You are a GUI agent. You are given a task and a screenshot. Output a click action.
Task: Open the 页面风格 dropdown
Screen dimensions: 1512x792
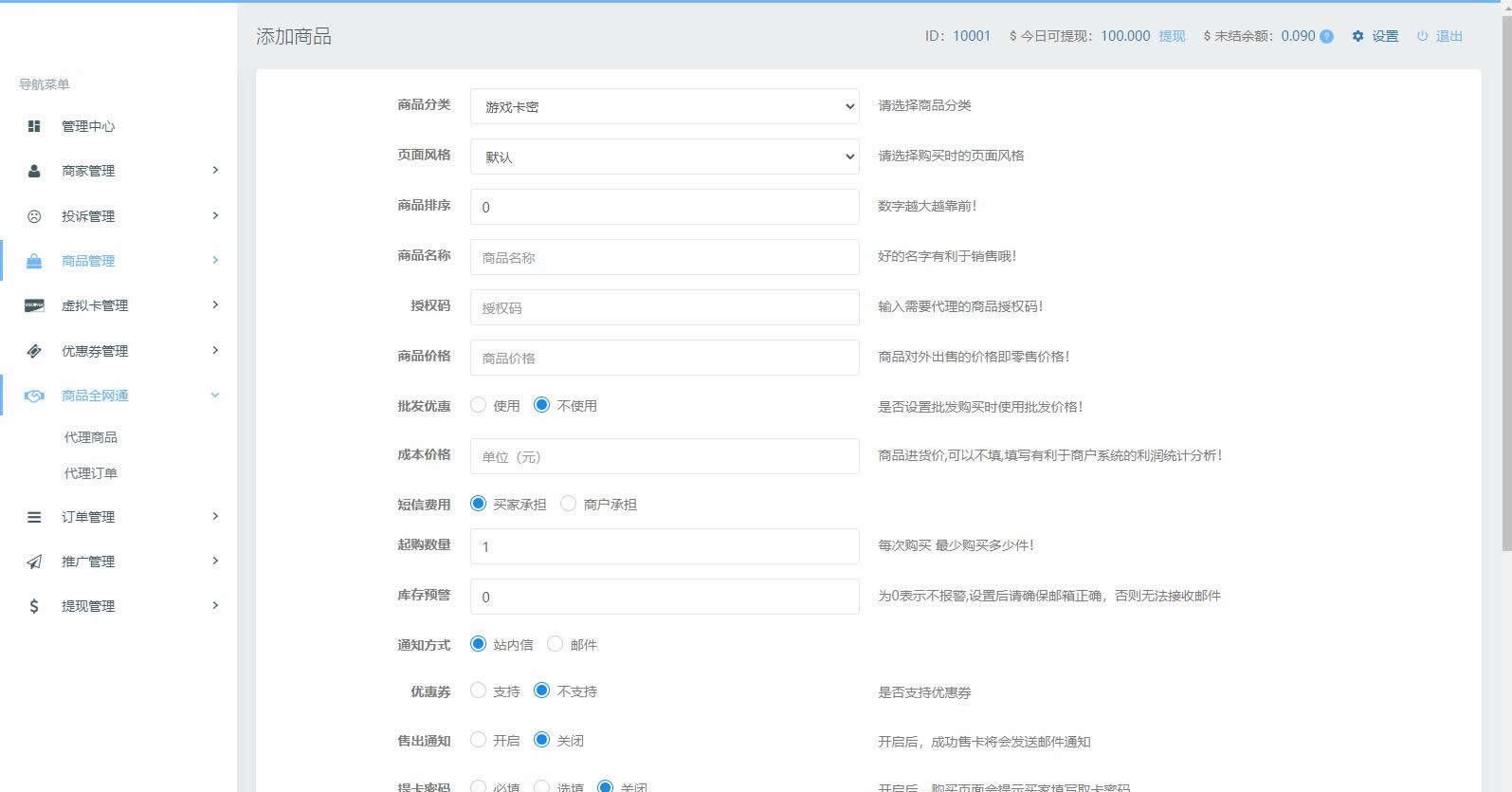(665, 157)
